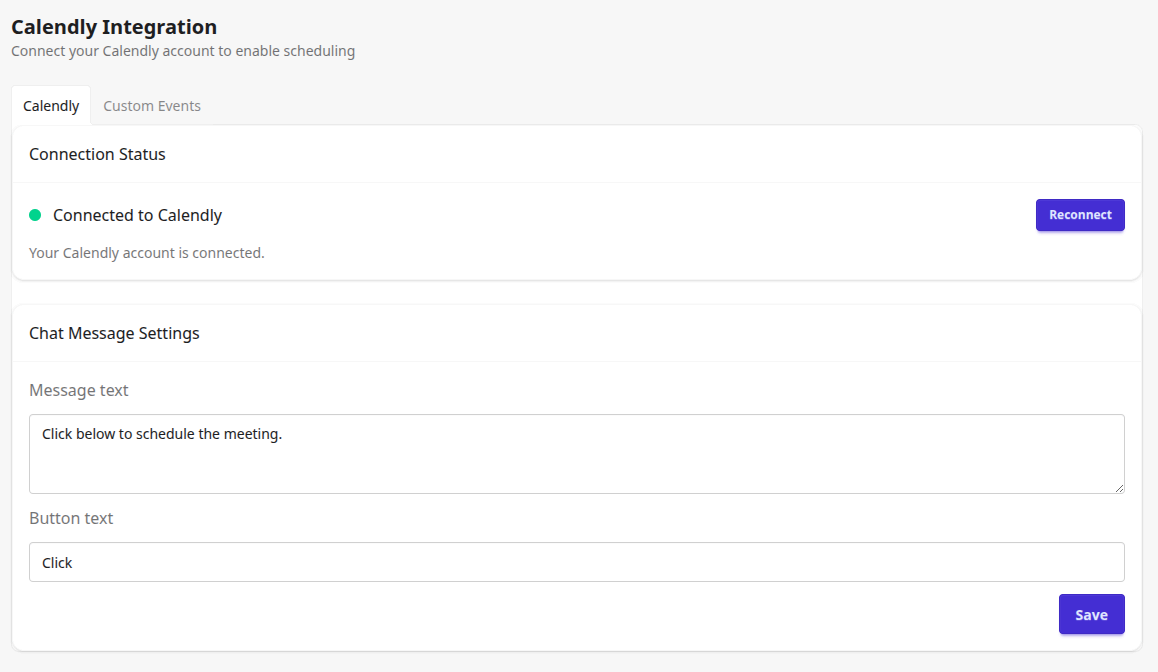Focus the Button text input field
The height and width of the screenshot is (672, 1158).
[x=577, y=562]
